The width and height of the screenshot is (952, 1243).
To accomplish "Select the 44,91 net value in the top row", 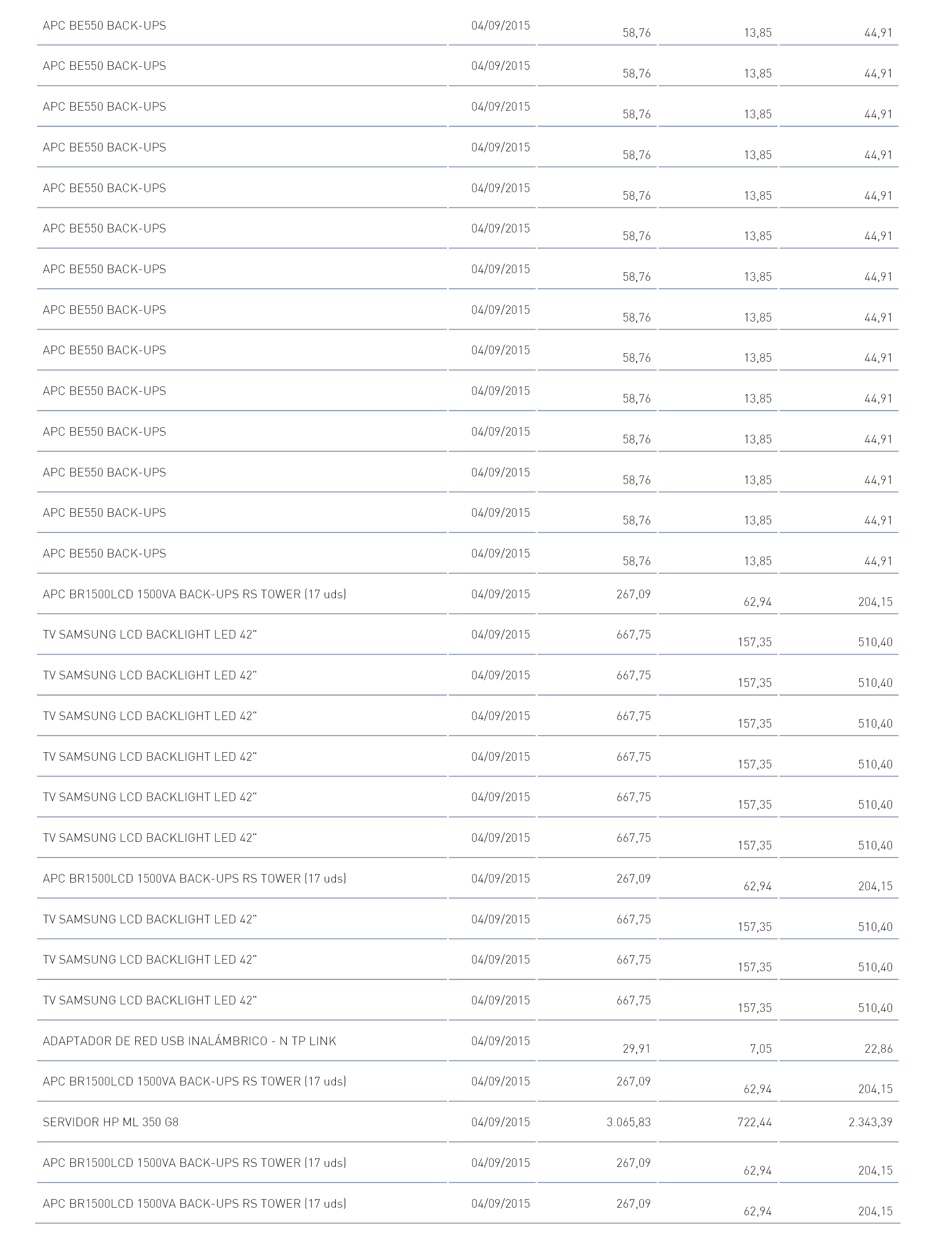I will pyautogui.click(x=878, y=33).
